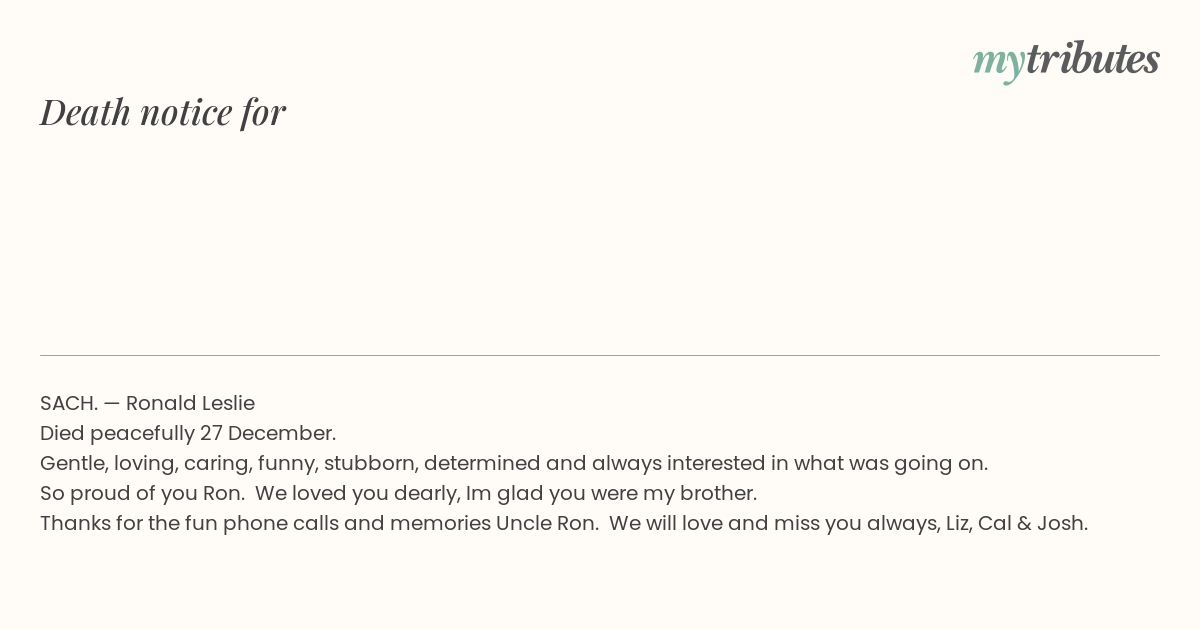Click the name "Ronald Leslie"

(x=190, y=403)
